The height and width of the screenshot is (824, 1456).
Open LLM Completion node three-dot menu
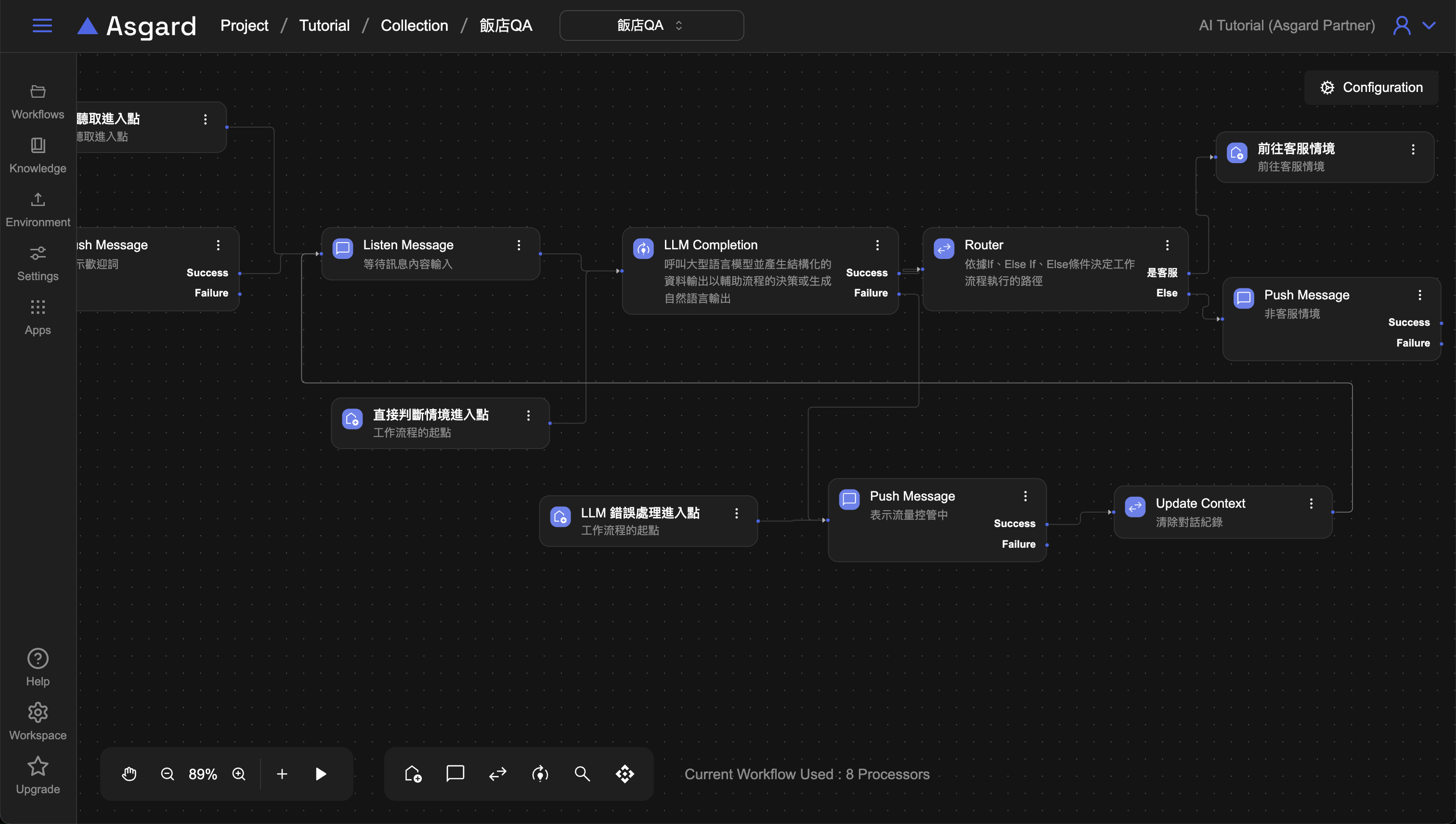[877, 245]
